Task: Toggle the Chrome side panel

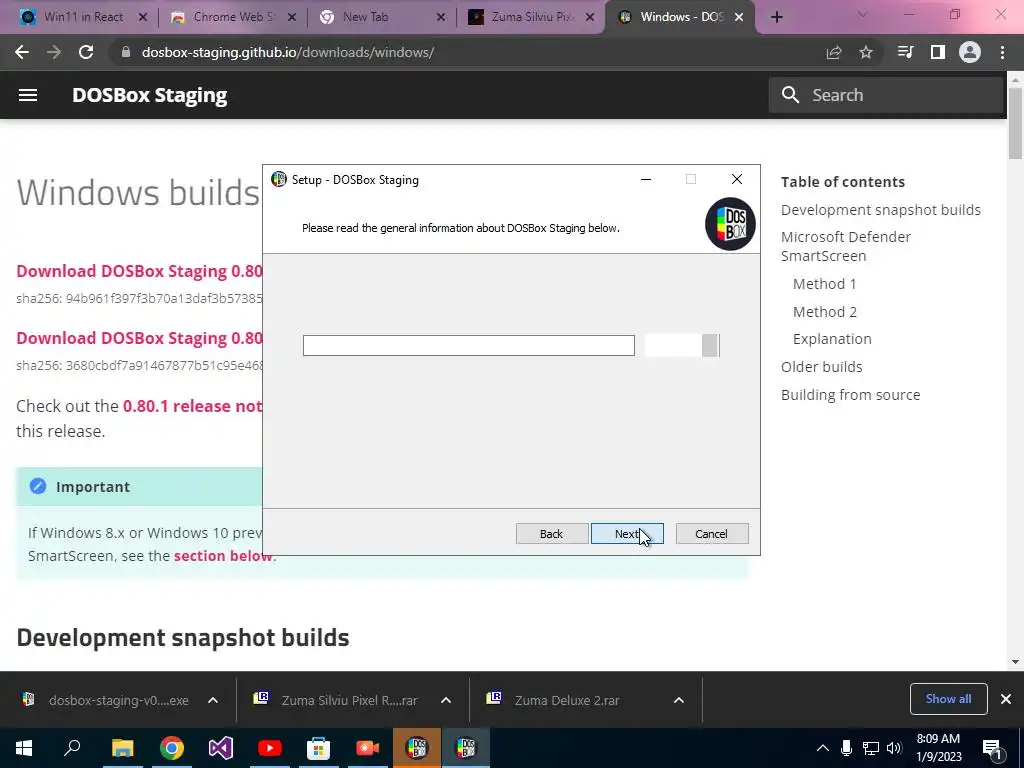Action: (x=938, y=52)
